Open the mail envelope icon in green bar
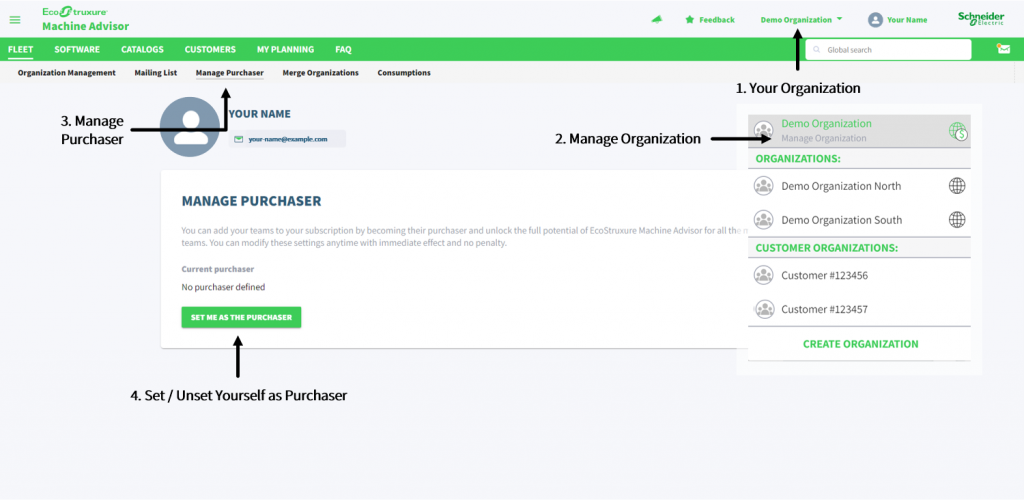This screenshot has height=500, width=1024. [x=1003, y=49]
